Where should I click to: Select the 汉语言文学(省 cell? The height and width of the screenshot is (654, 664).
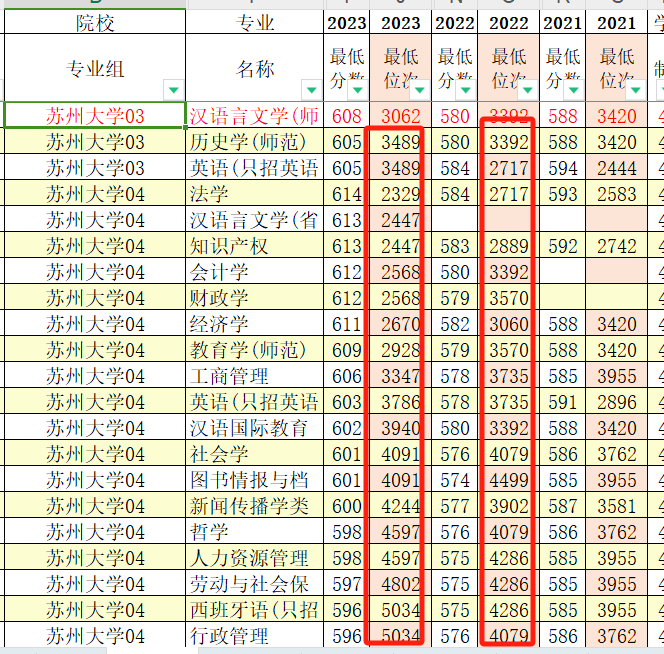coord(255,220)
